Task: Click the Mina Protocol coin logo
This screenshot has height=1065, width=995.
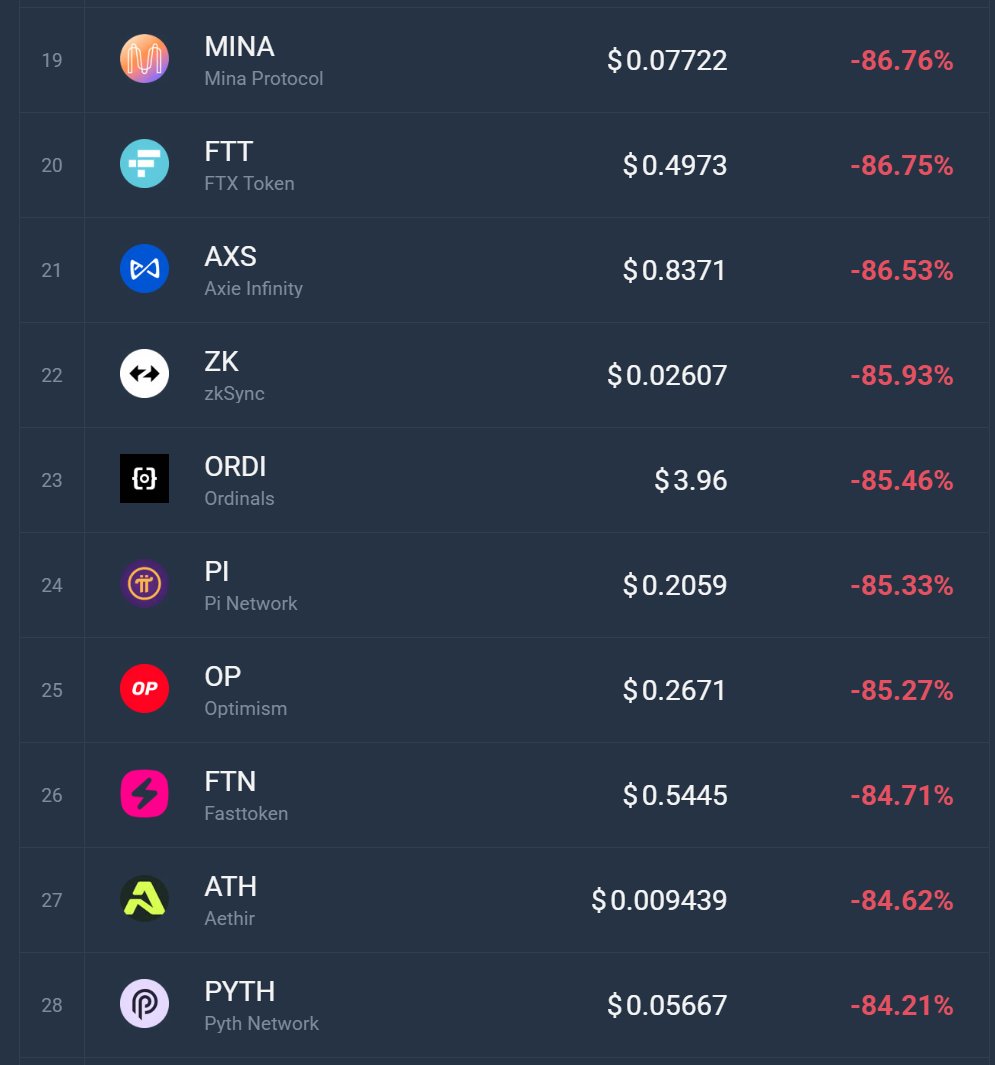Action: coord(144,59)
